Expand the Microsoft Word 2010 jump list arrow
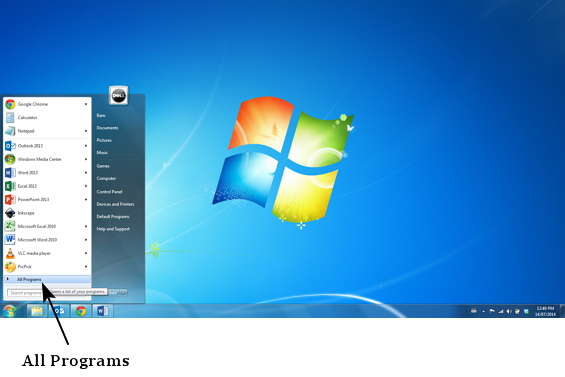This screenshot has height=377, width=565. (86, 240)
